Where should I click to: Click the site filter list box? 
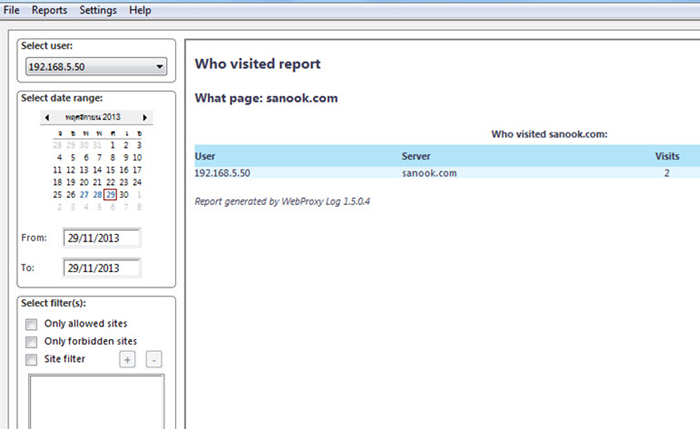(96, 402)
